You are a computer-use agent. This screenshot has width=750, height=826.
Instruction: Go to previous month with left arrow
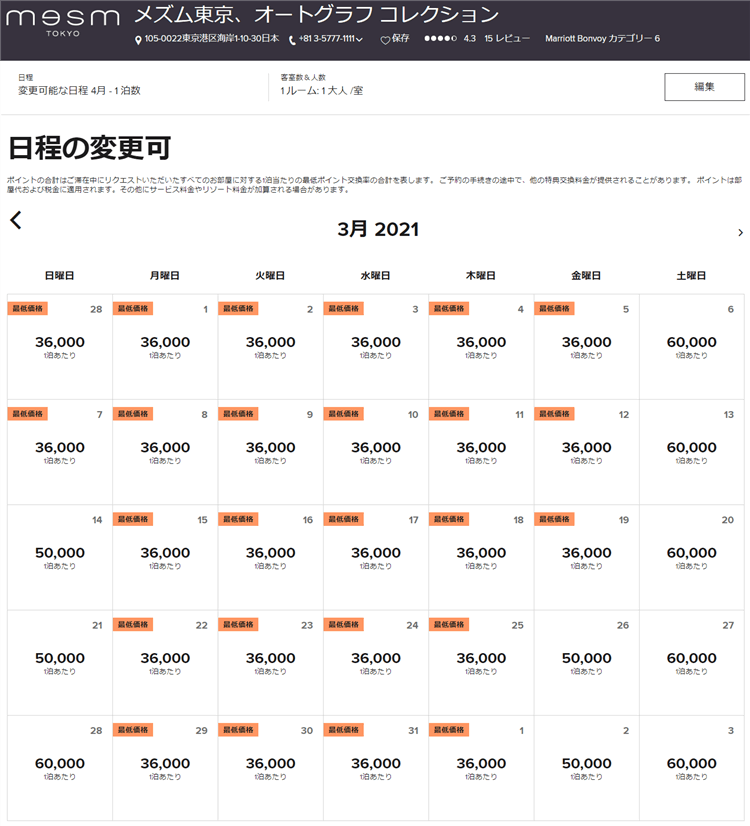click(16, 221)
